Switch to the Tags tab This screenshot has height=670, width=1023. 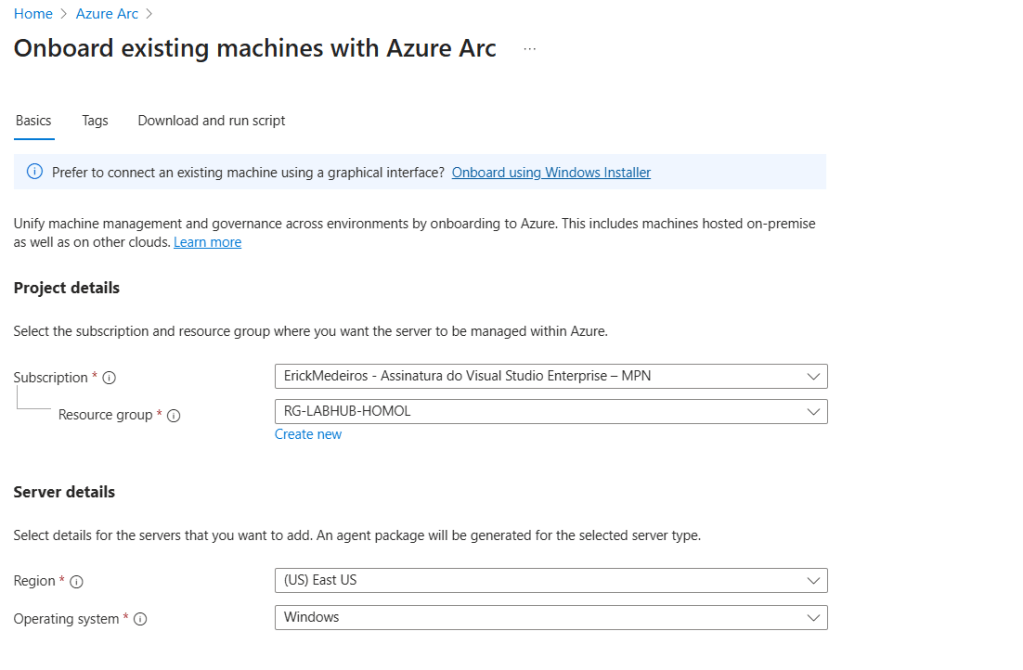(95, 120)
